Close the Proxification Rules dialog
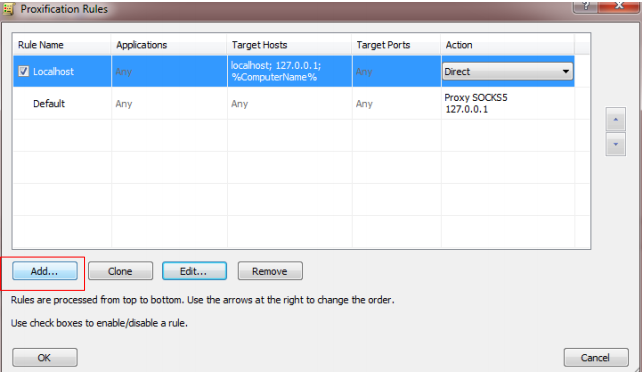 click(619, 6)
